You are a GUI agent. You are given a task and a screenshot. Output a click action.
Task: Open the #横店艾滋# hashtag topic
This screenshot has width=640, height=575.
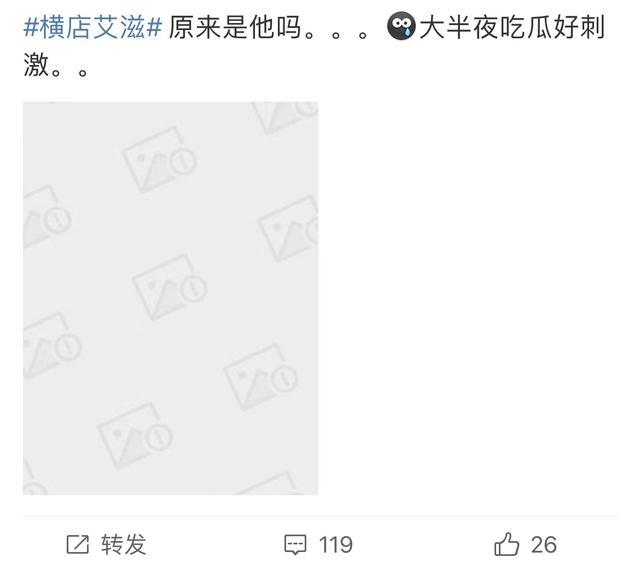click(x=93, y=27)
